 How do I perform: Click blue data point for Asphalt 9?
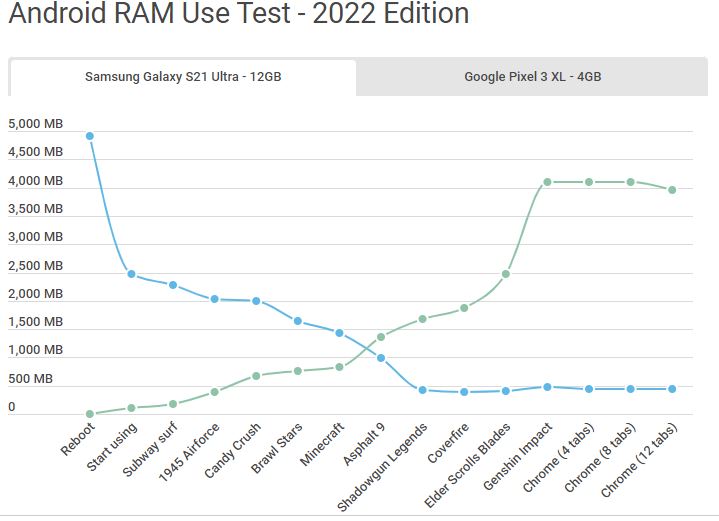[x=381, y=358]
